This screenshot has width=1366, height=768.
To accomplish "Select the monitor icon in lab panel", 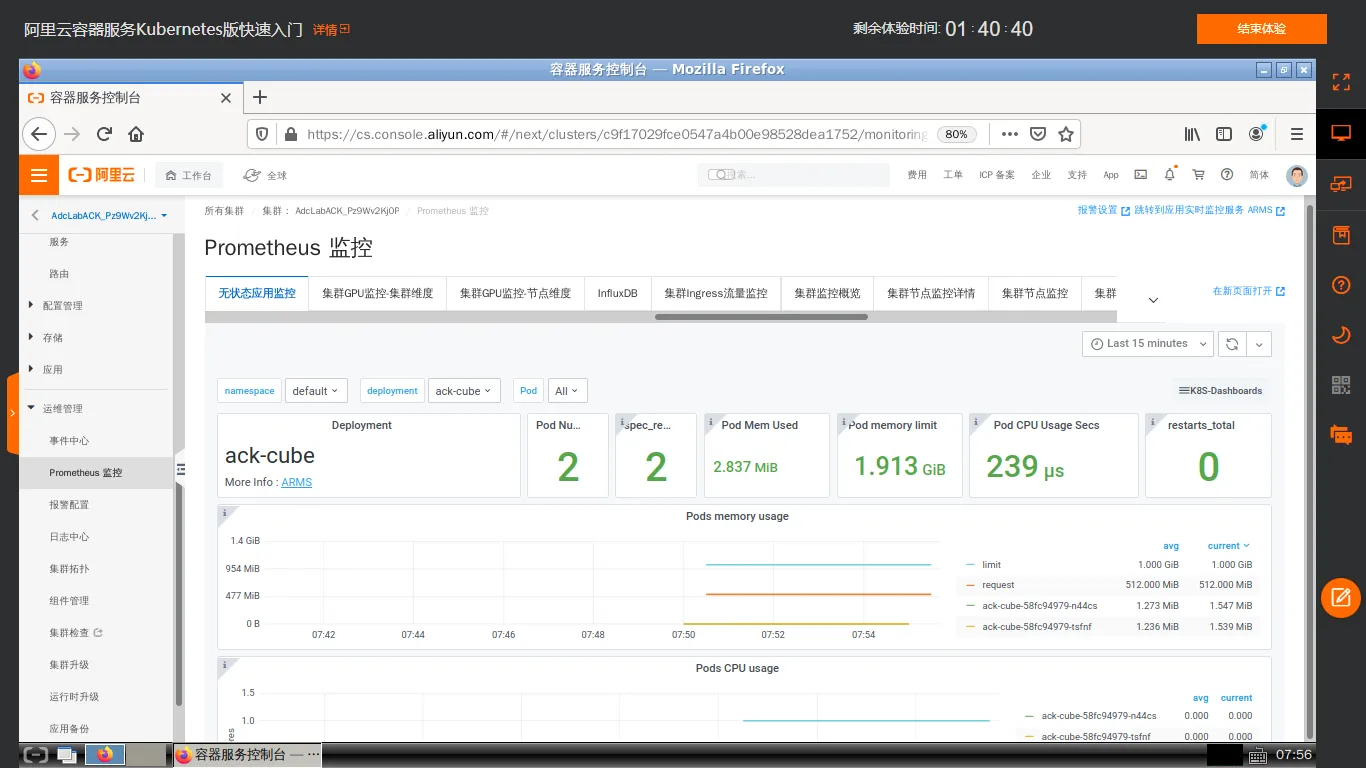I will point(1341,133).
